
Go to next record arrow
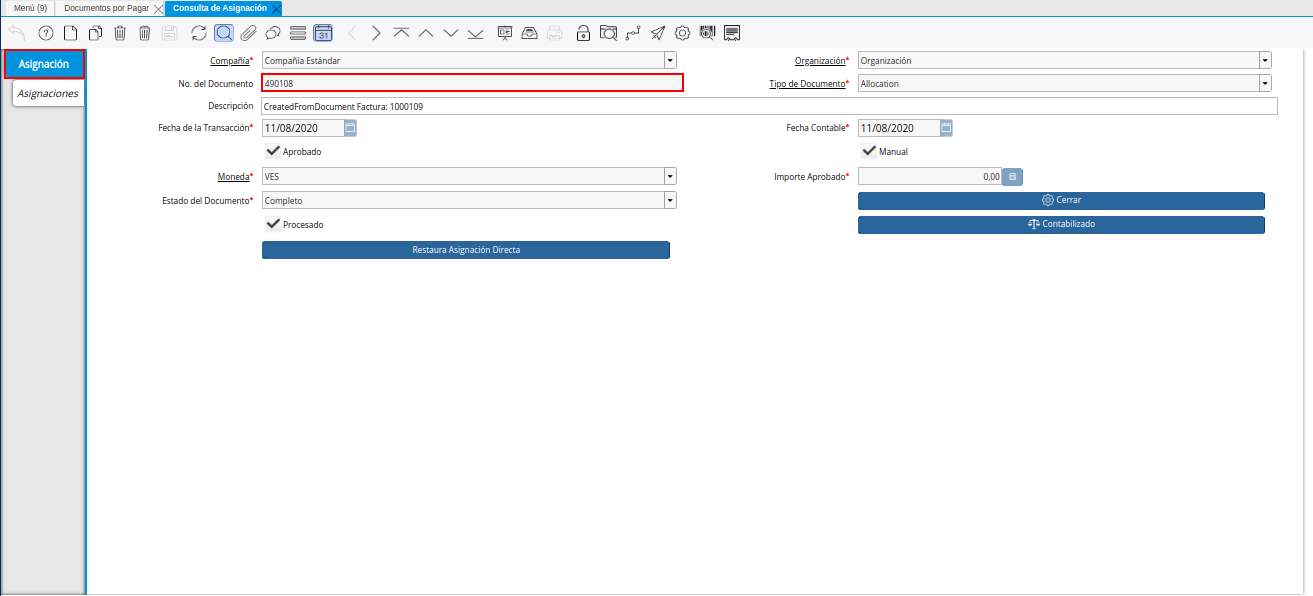click(376, 33)
